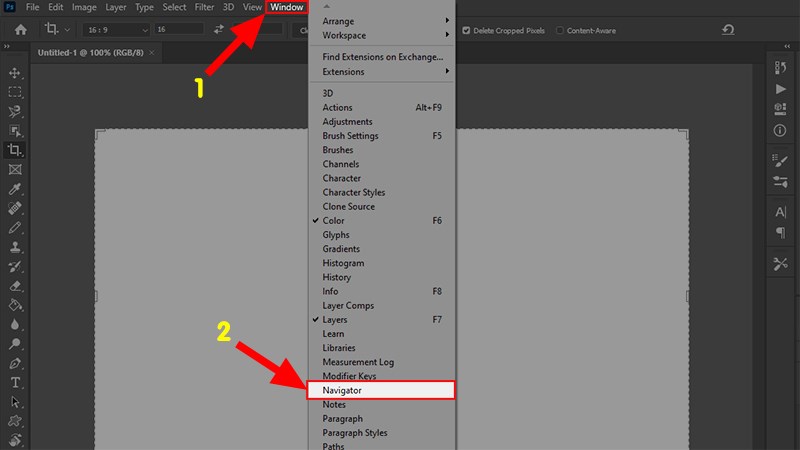Open the Type menu
Image resolution: width=800 pixels, height=450 pixels.
pos(144,7)
